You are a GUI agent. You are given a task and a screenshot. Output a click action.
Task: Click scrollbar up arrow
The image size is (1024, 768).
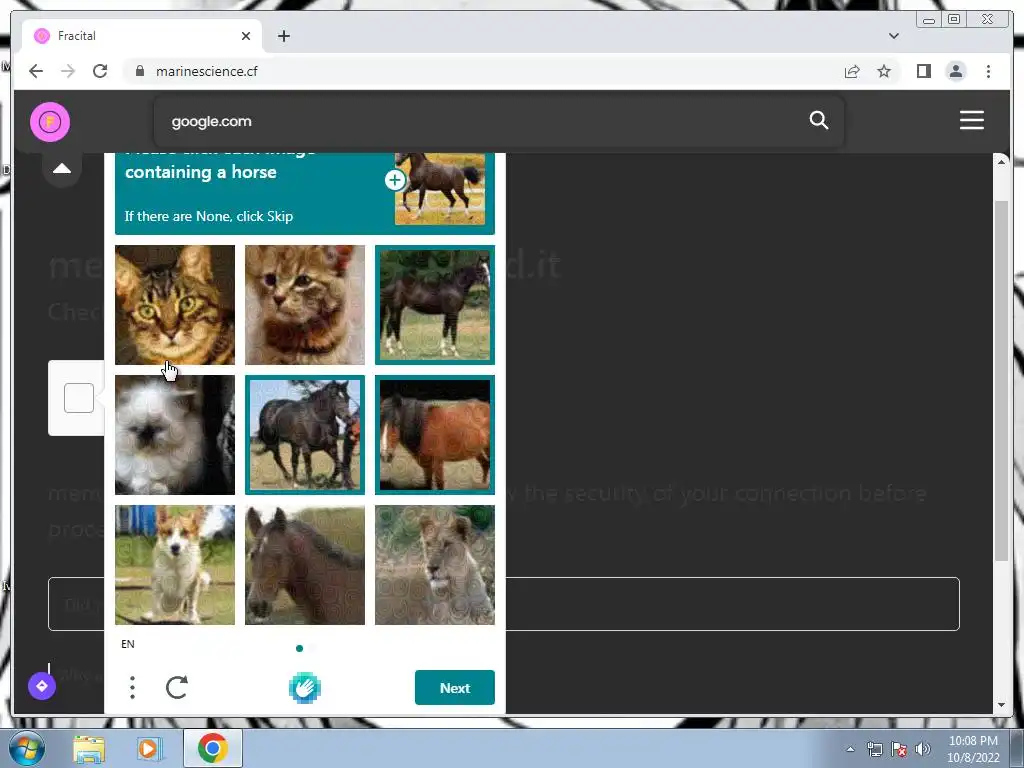point(1001,161)
